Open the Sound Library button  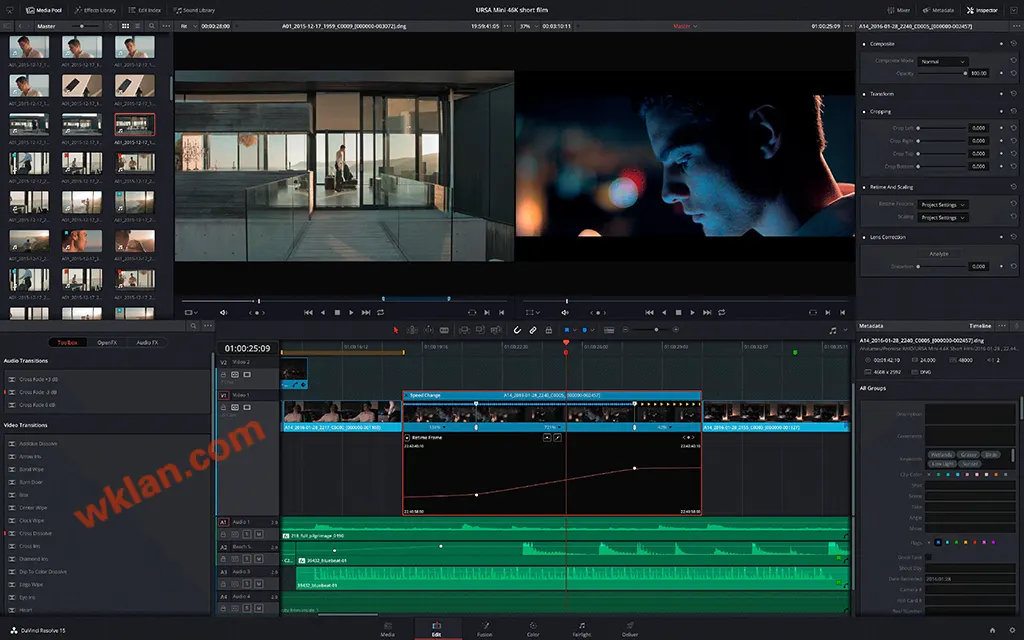pos(194,10)
